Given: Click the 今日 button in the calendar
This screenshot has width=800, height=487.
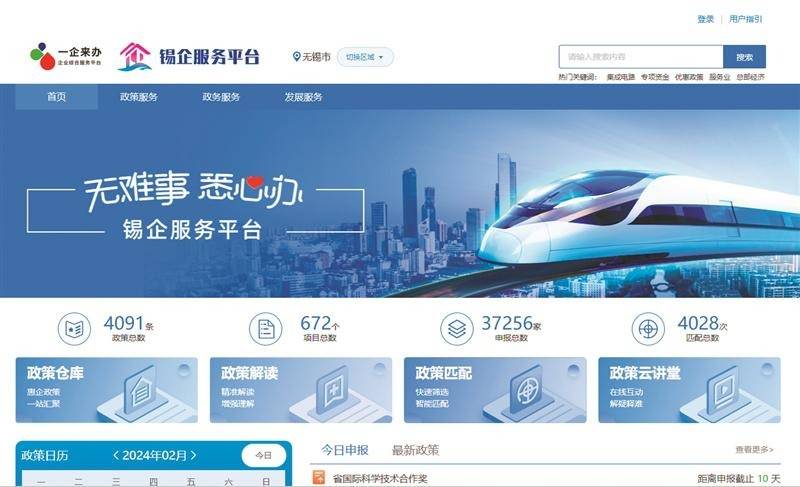Looking at the screenshot, I should pyautogui.click(x=263, y=455).
